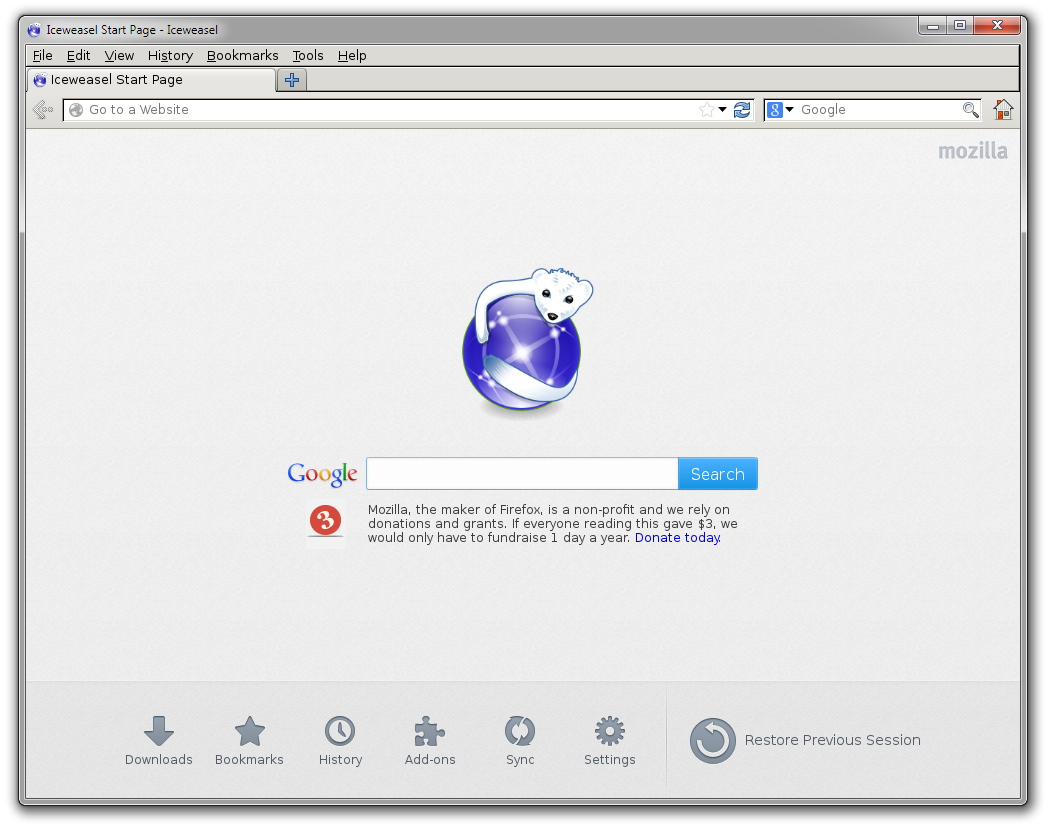Open the Add-ons manager

(430, 741)
